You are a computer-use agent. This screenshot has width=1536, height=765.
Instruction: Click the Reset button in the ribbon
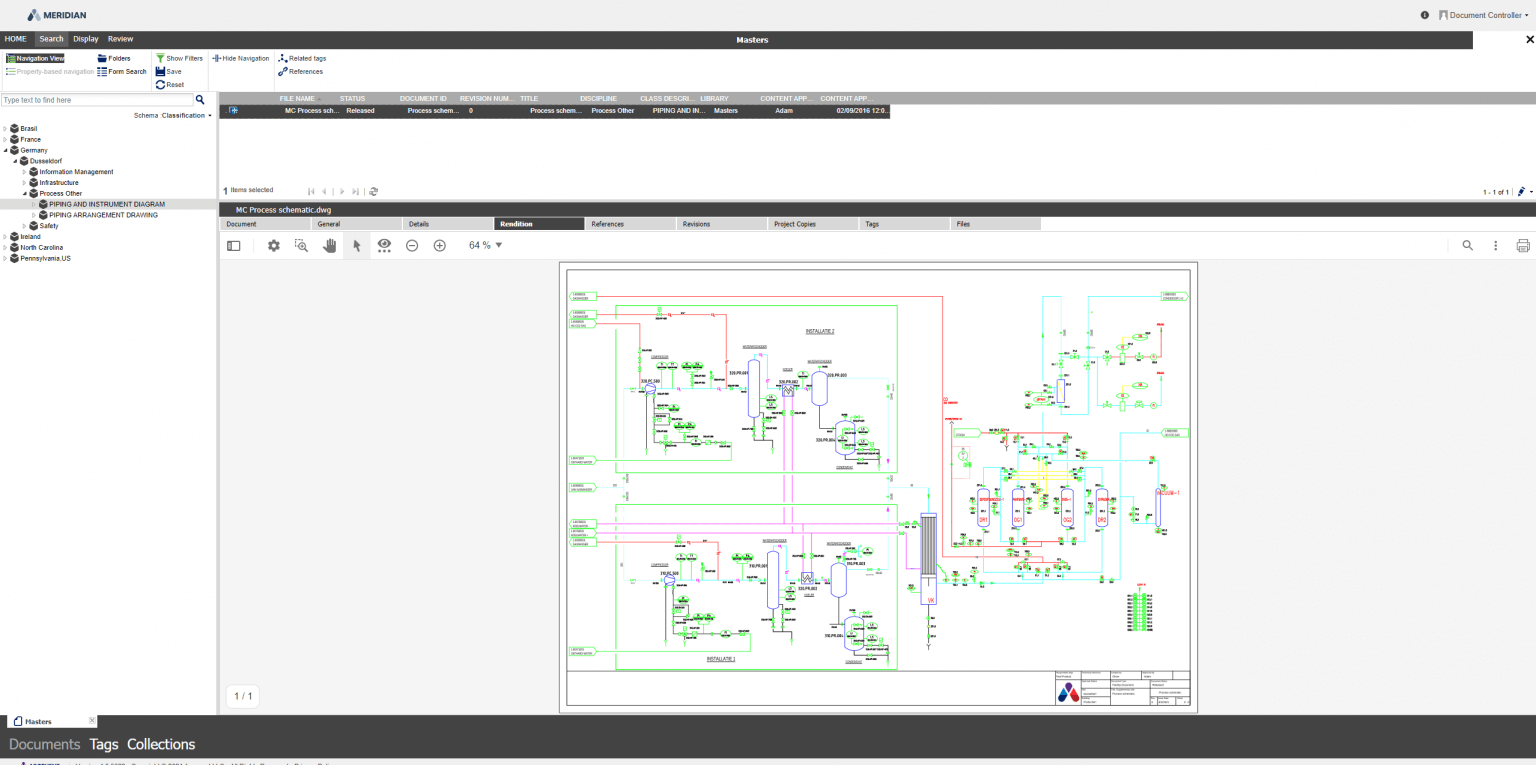point(172,84)
